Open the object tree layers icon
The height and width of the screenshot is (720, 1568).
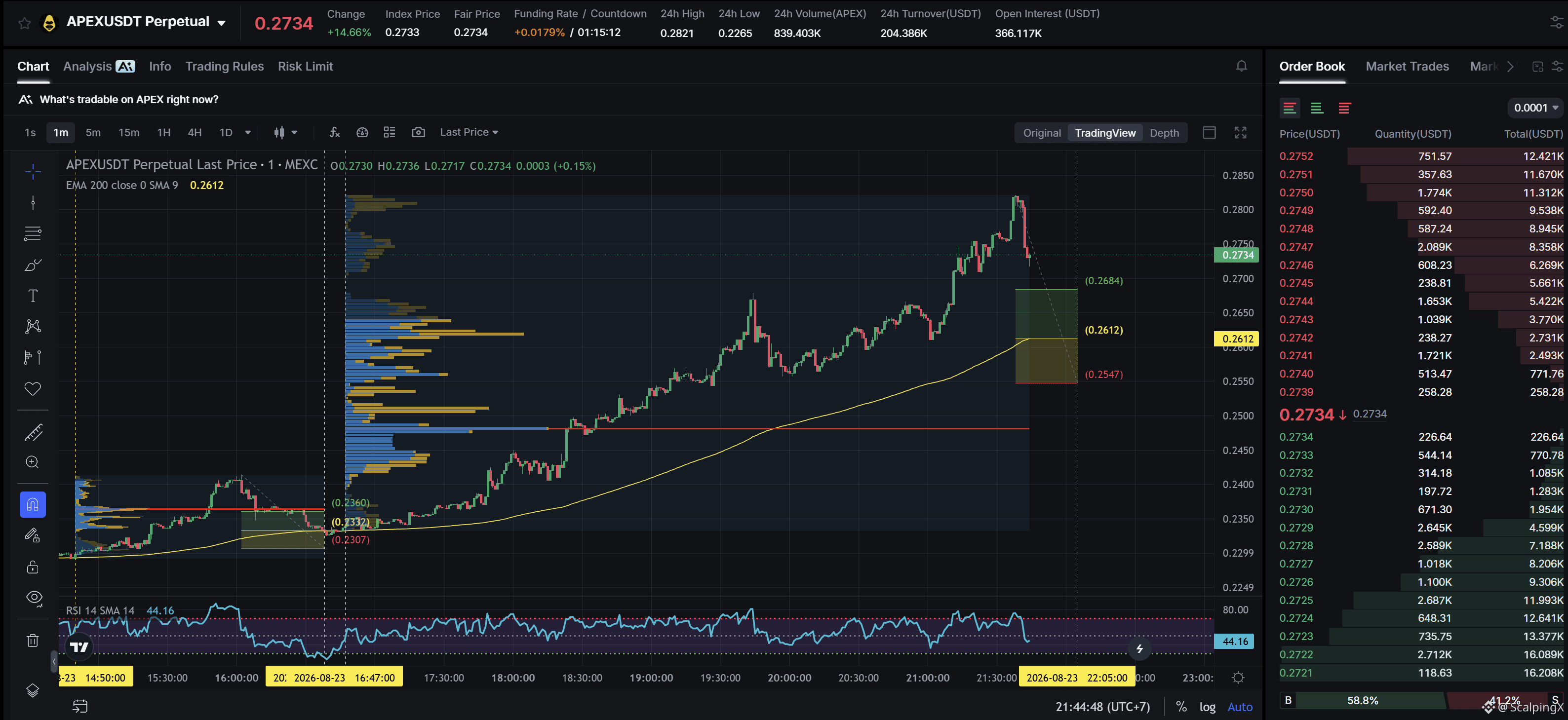pos(33,690)
